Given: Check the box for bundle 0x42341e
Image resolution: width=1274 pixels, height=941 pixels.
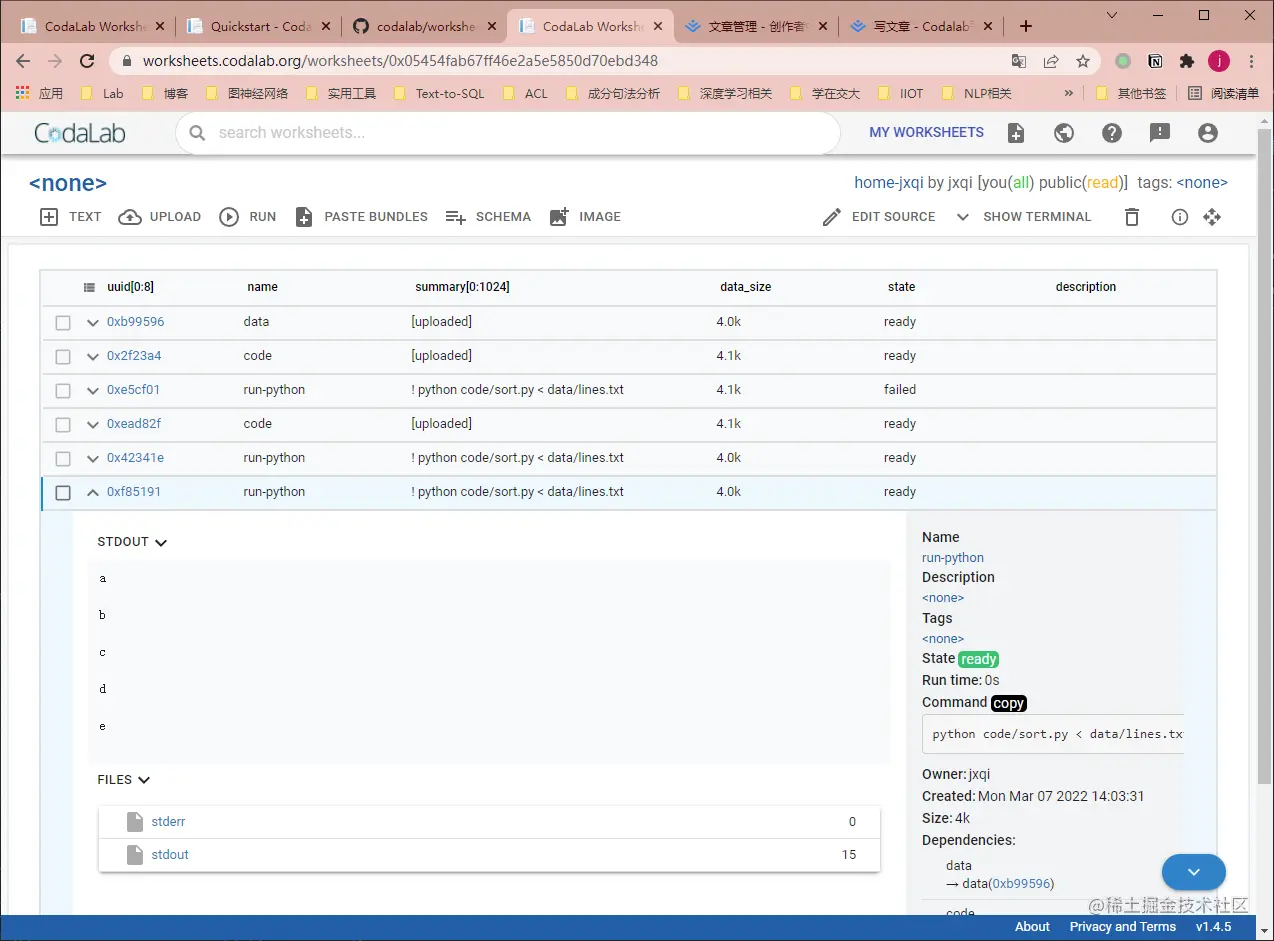Looking at the screenshot, I should (x=63, y=459).
